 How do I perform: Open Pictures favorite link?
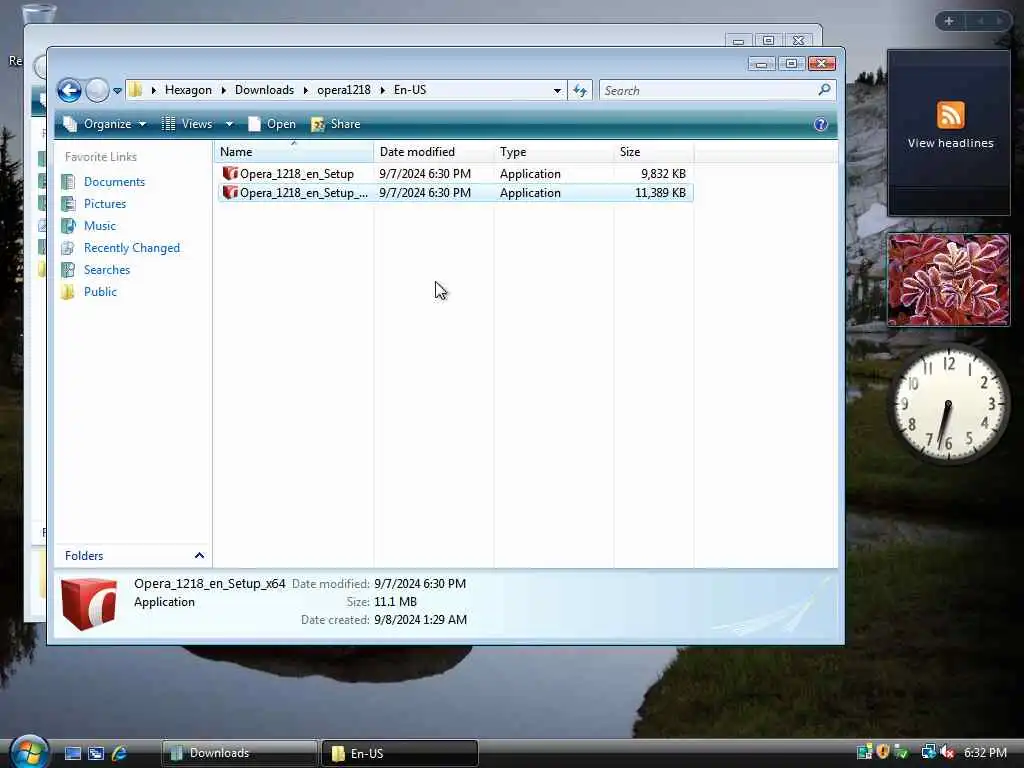pyautogui.click(x=104, y=204)
